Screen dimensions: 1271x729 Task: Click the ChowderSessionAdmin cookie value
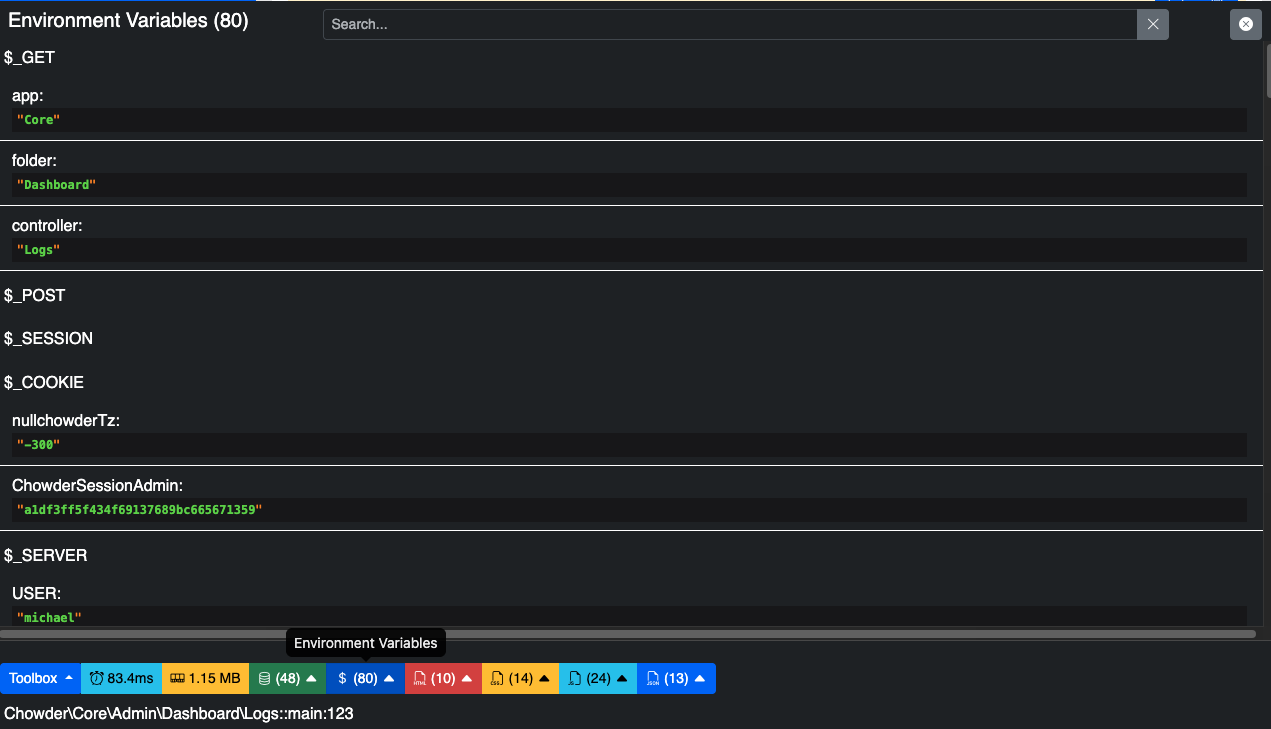tap(139, 510)
